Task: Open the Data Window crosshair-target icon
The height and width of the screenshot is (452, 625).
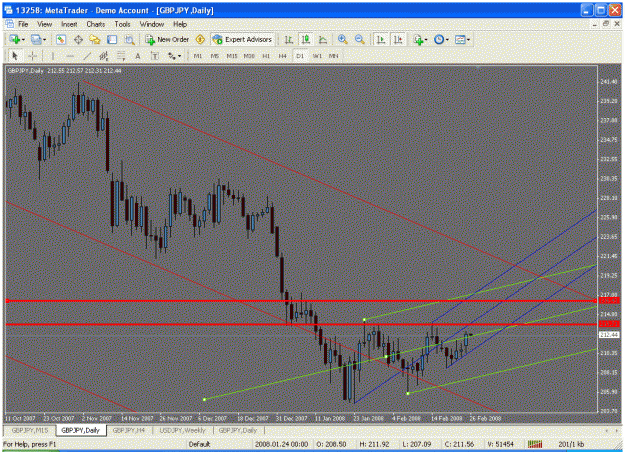Action: click(x=78, y=39)
